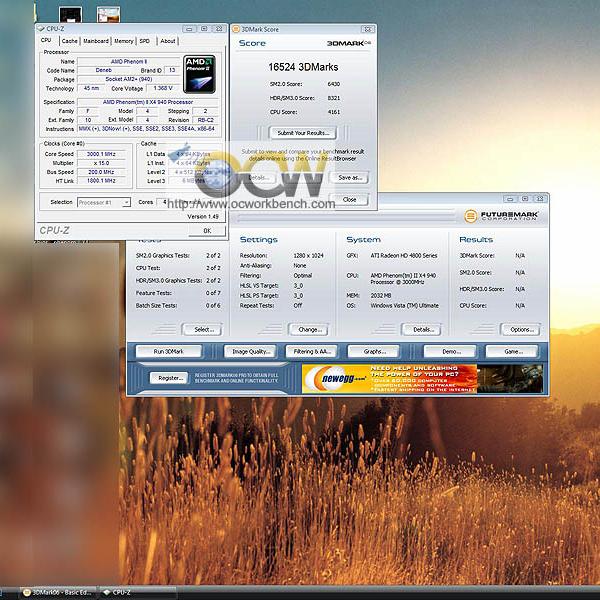Click the 3DMark Score title bar icon
Viewport: 600px width, 600px height.
pyautogui.click(x=236, y=29)
